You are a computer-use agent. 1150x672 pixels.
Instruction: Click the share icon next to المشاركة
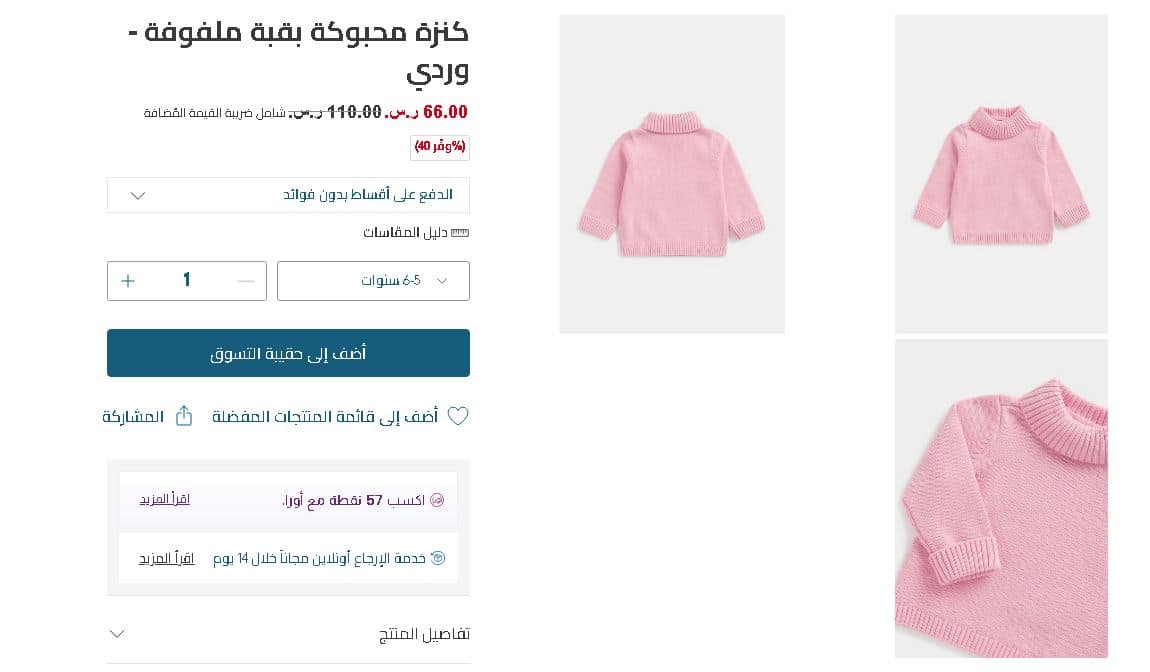[x=183, y=416]
